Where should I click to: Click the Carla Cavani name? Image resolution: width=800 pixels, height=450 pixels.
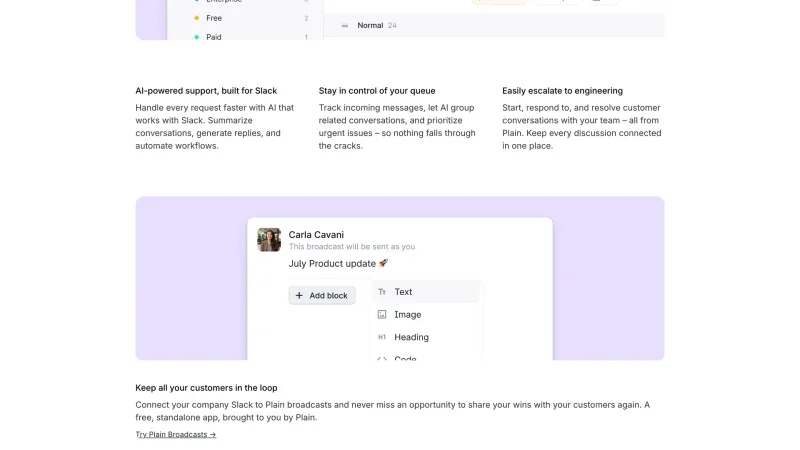click(x=316, y=235)
